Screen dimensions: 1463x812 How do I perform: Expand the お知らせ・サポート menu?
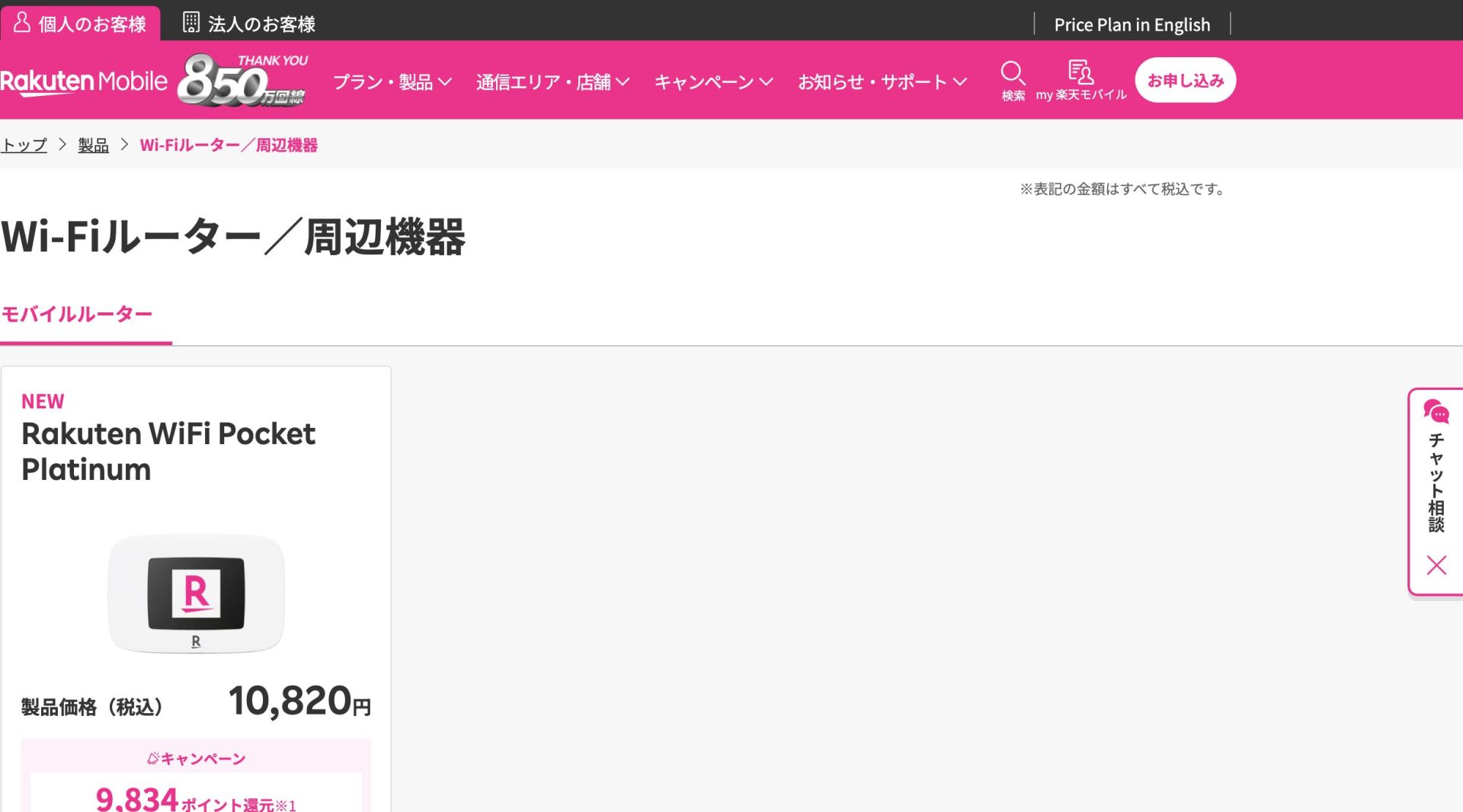tap(882, 82)
